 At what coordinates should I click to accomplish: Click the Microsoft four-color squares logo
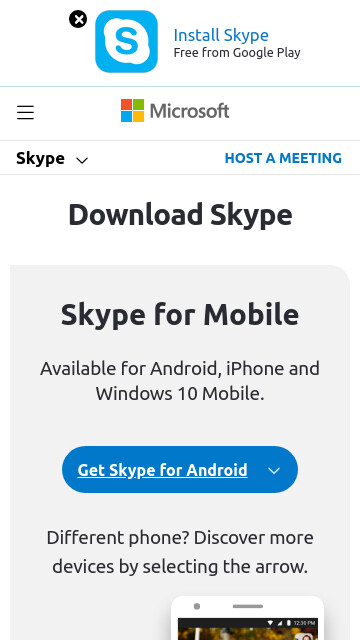coord(132,111)
